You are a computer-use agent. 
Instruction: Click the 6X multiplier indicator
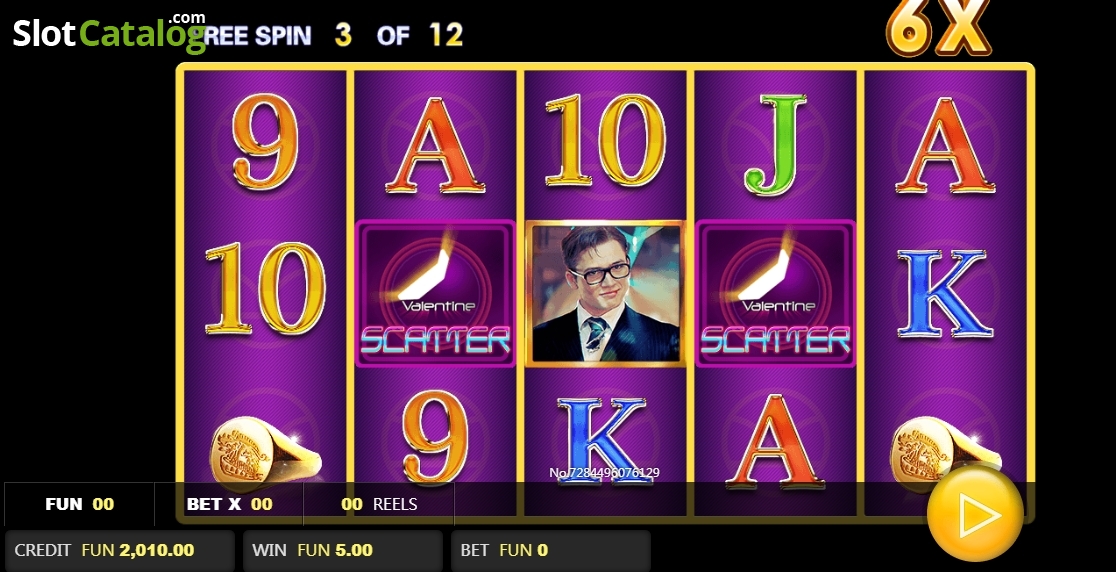pos(938,27)
